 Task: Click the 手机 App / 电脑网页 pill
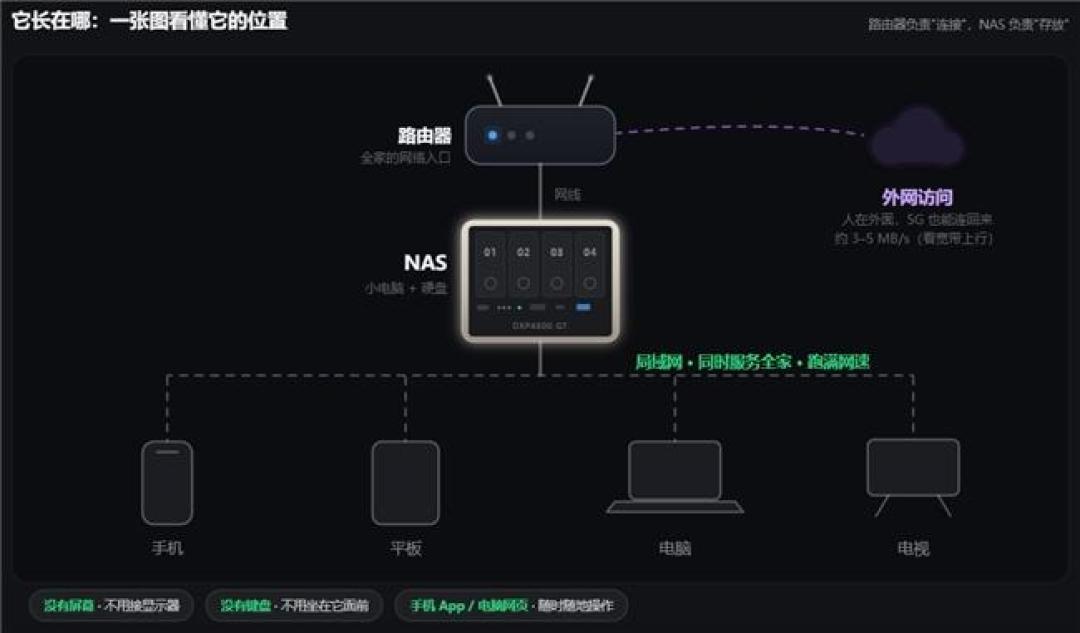click(x=511, y=605)
